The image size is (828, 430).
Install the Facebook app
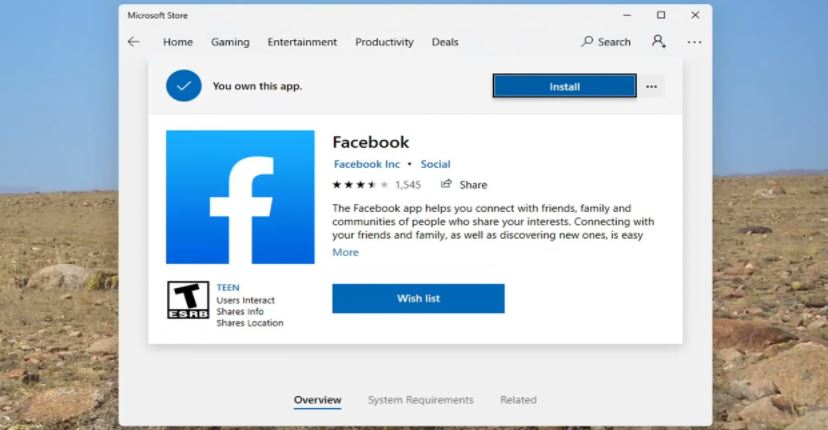[564, 86]
